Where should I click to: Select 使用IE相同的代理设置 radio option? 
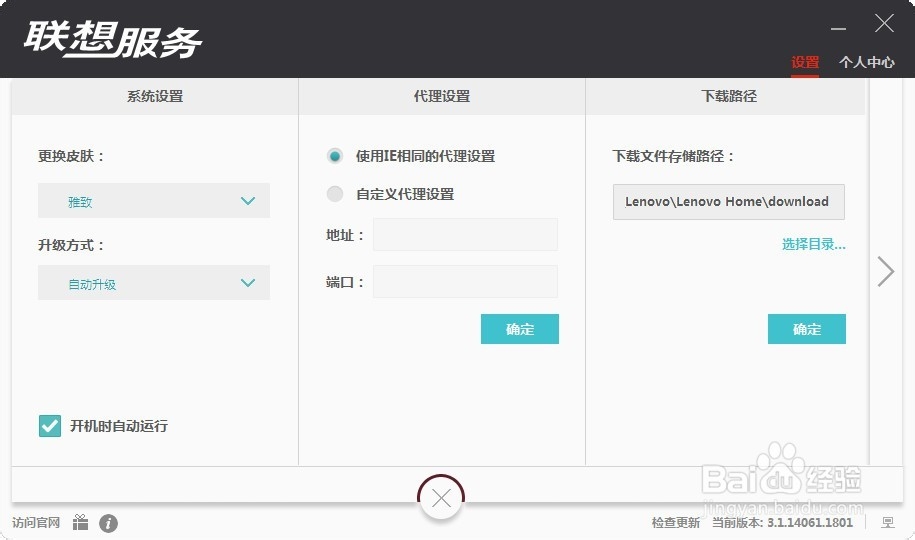tap(334, 156)
